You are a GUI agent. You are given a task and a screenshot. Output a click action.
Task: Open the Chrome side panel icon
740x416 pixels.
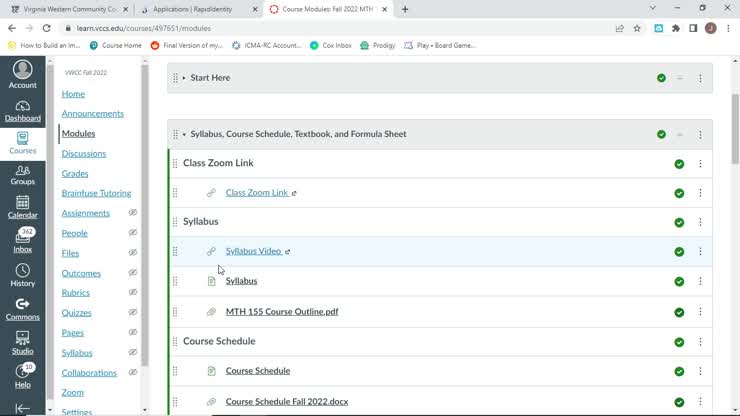[x=693, y=28]
